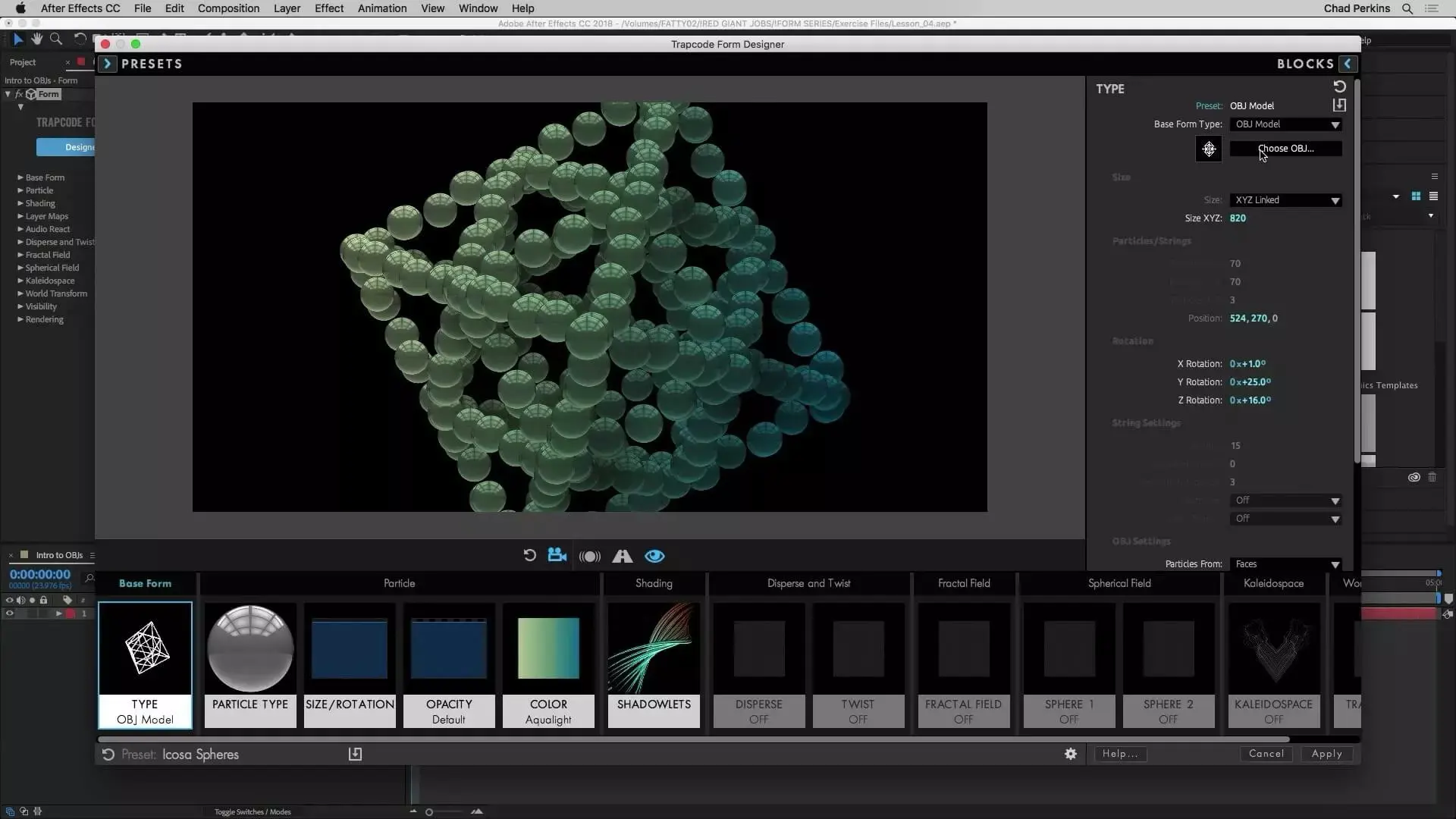
Task: Click the Size XYZ value 820
Action: coord(1238,218)
